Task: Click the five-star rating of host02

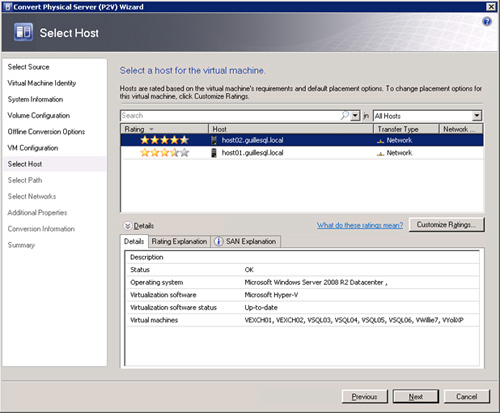Action: coord(164,140)
